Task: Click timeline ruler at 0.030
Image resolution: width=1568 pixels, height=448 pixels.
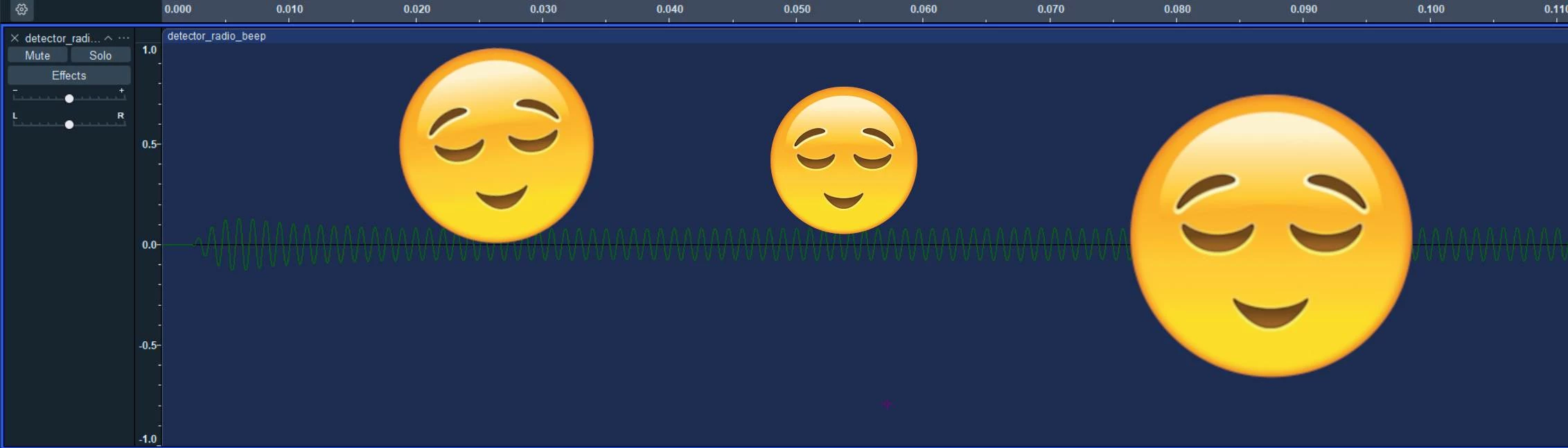Action: (x=543, y=10)
